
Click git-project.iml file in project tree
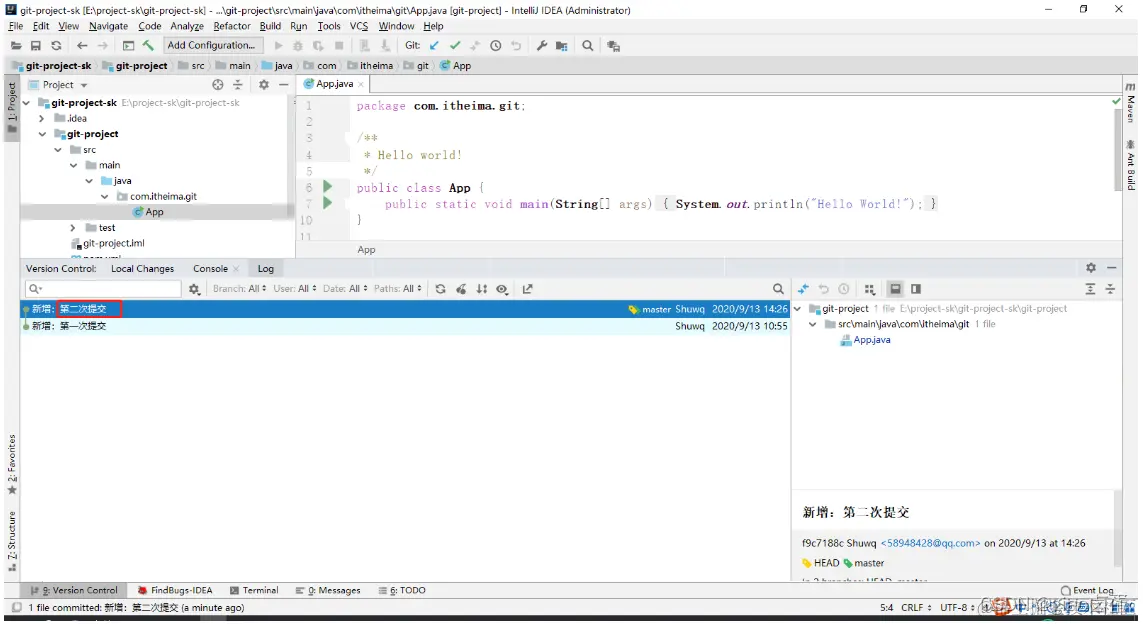[x=108, y=243]
